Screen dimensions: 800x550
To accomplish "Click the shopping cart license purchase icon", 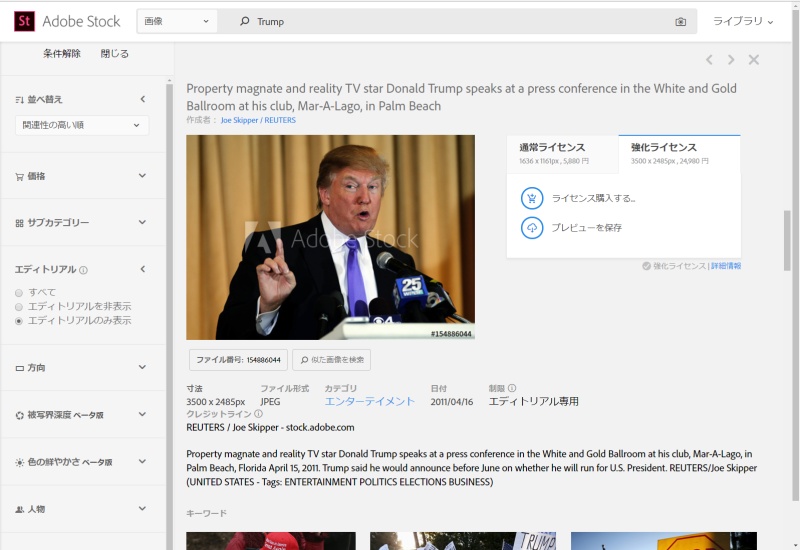I will (532, 198).
